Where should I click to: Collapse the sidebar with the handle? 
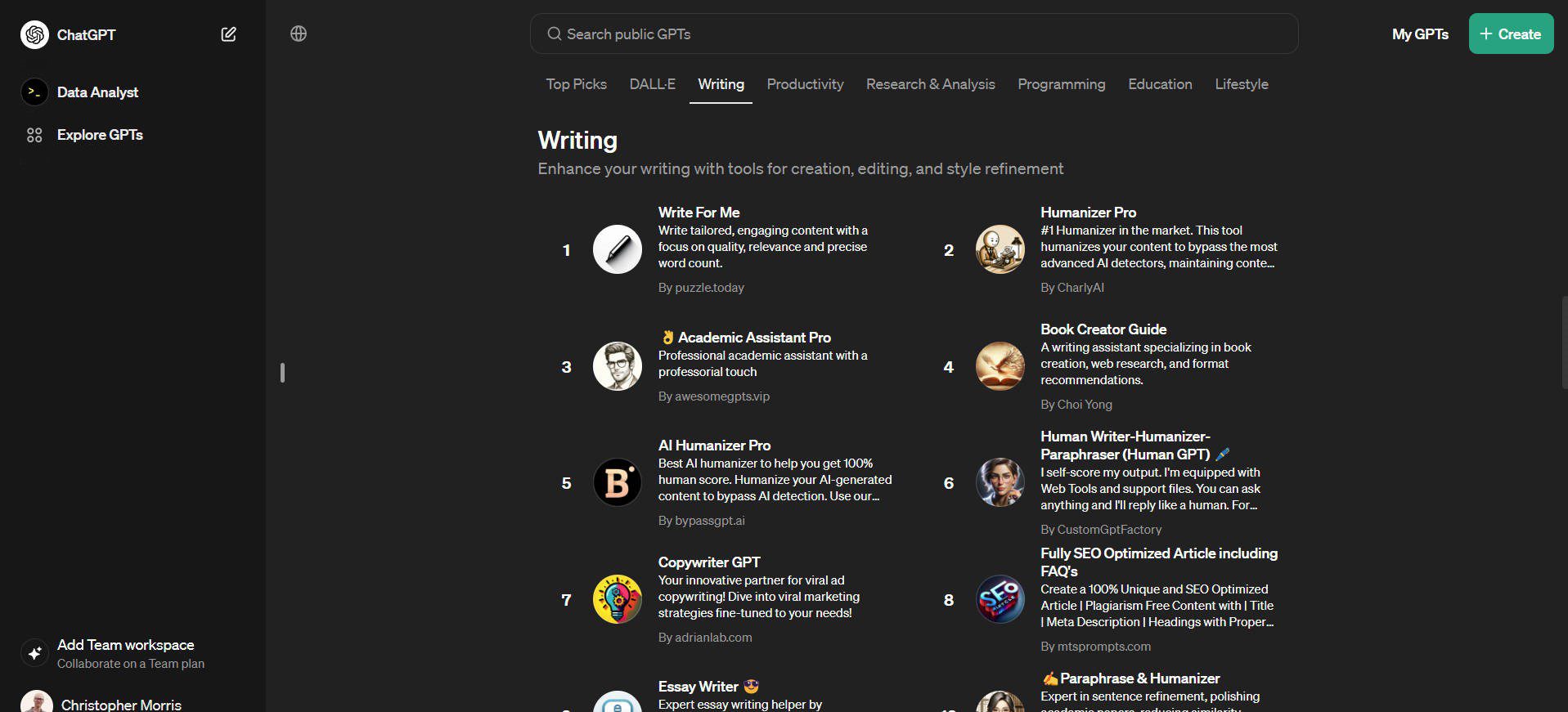click(282, 373)
